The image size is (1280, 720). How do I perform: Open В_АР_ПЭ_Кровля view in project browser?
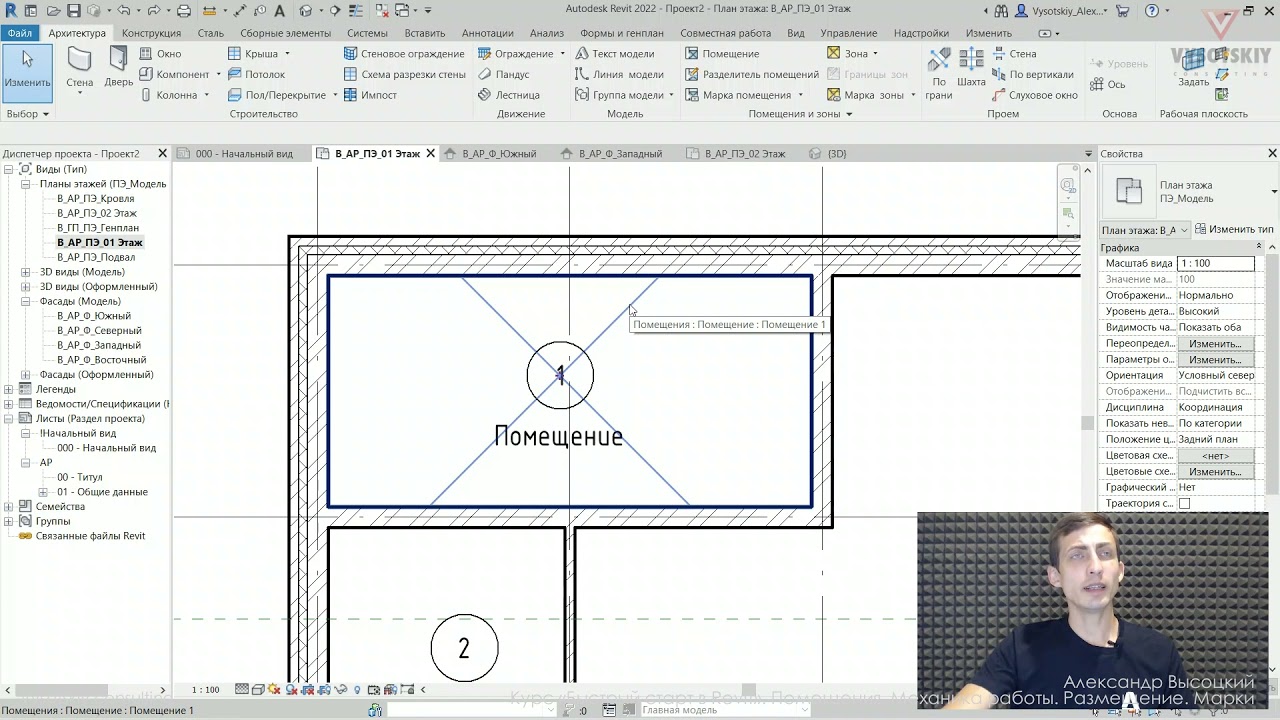click(95, 198)
